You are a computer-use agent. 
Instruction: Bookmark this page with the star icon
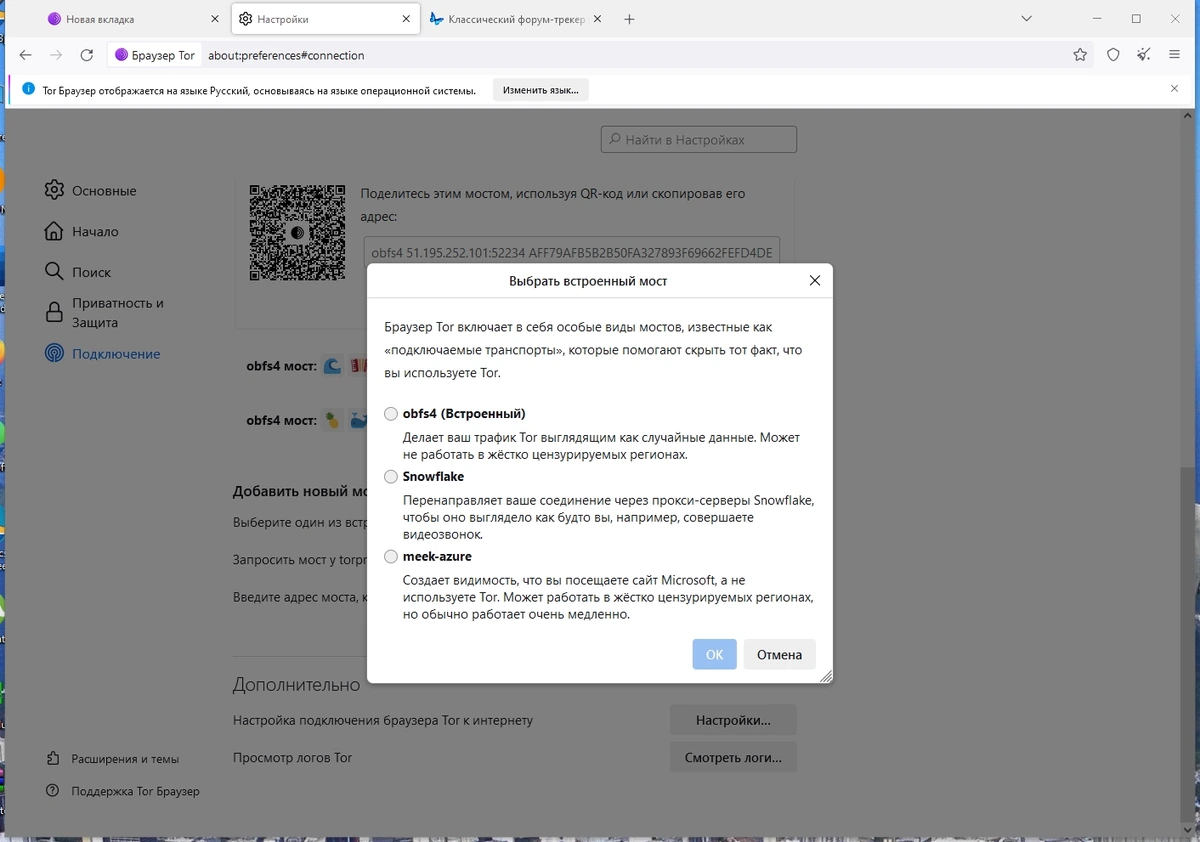click(1080, 55)
